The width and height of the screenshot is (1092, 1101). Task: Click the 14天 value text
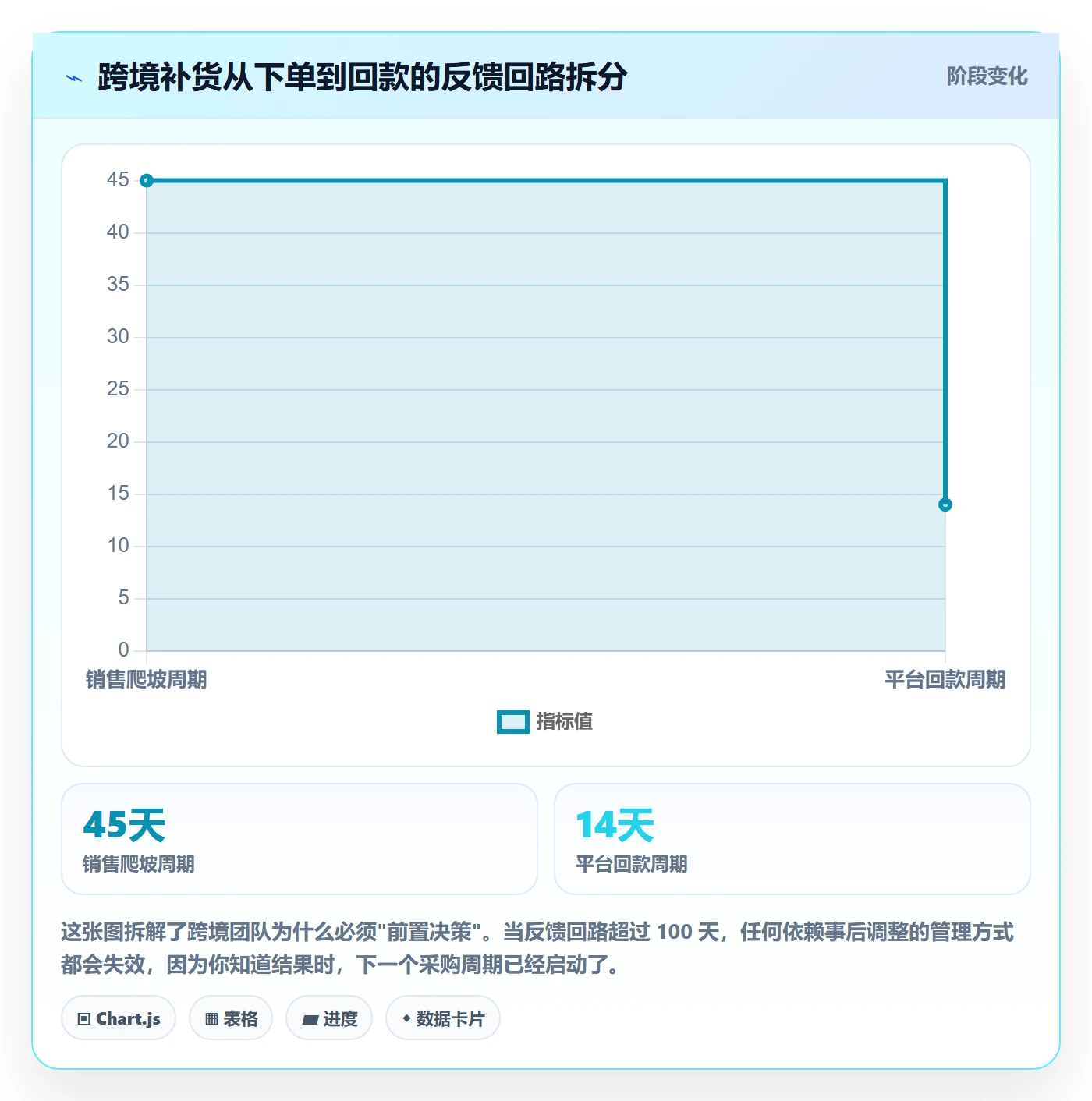(x=615, y=825)
